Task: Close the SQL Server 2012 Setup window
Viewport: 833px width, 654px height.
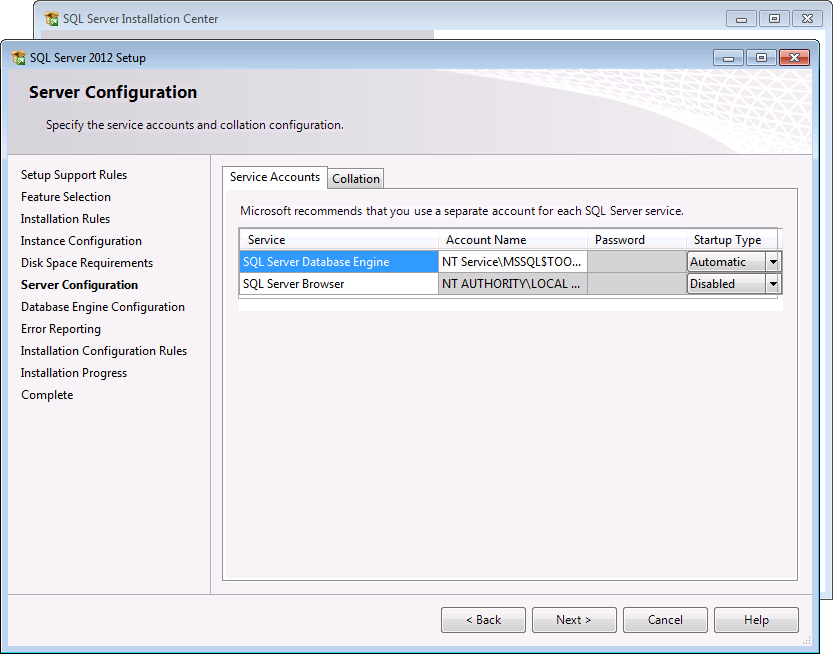Action: (794, 57)
